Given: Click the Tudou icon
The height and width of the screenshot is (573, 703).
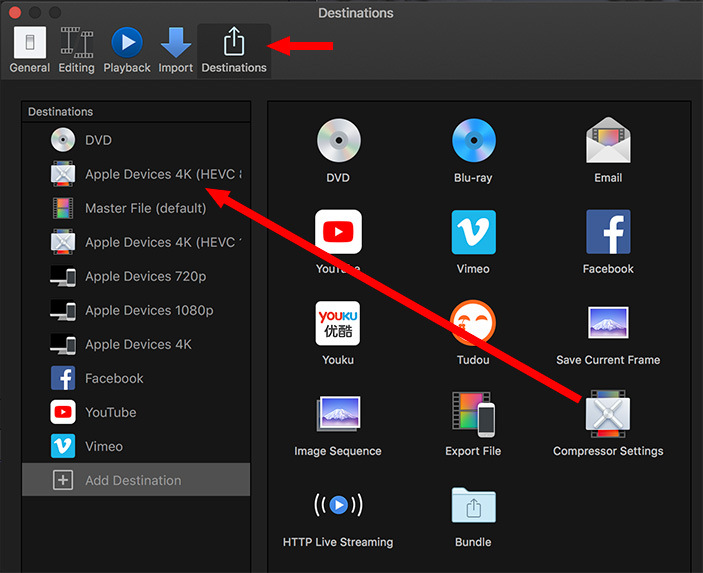Looking at the screenshot, I should coord(473,322).
